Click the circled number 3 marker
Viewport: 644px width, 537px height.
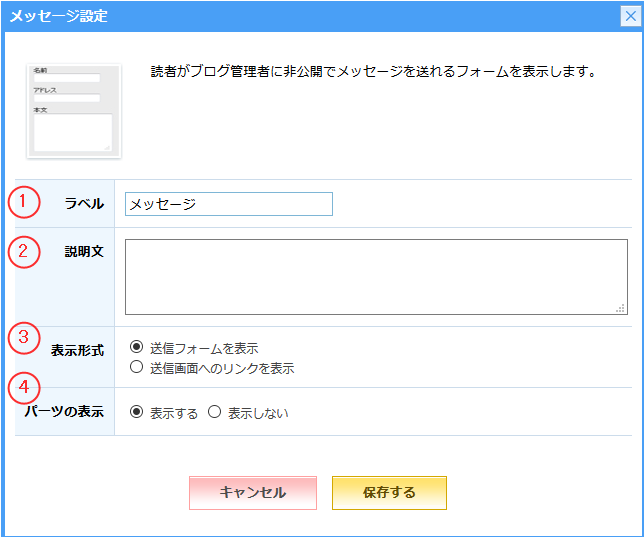[x=23, y=337]
